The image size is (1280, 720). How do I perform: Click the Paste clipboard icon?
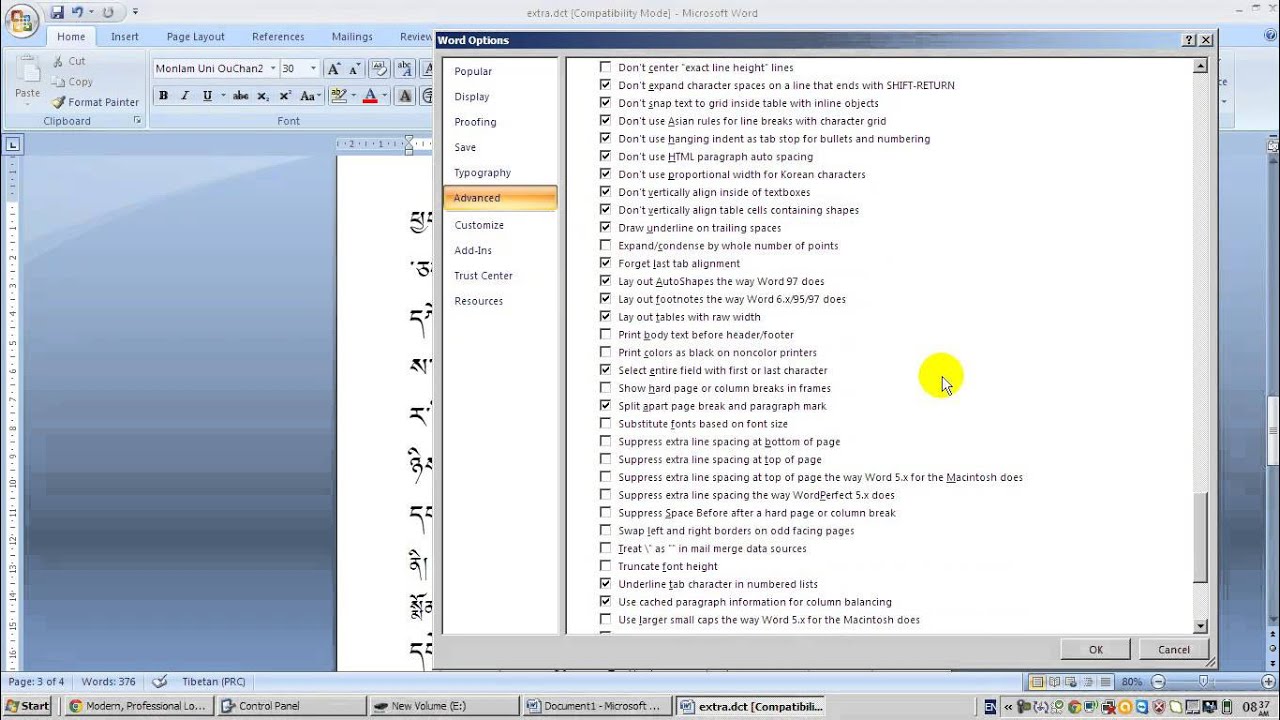(x=27, y=70)
